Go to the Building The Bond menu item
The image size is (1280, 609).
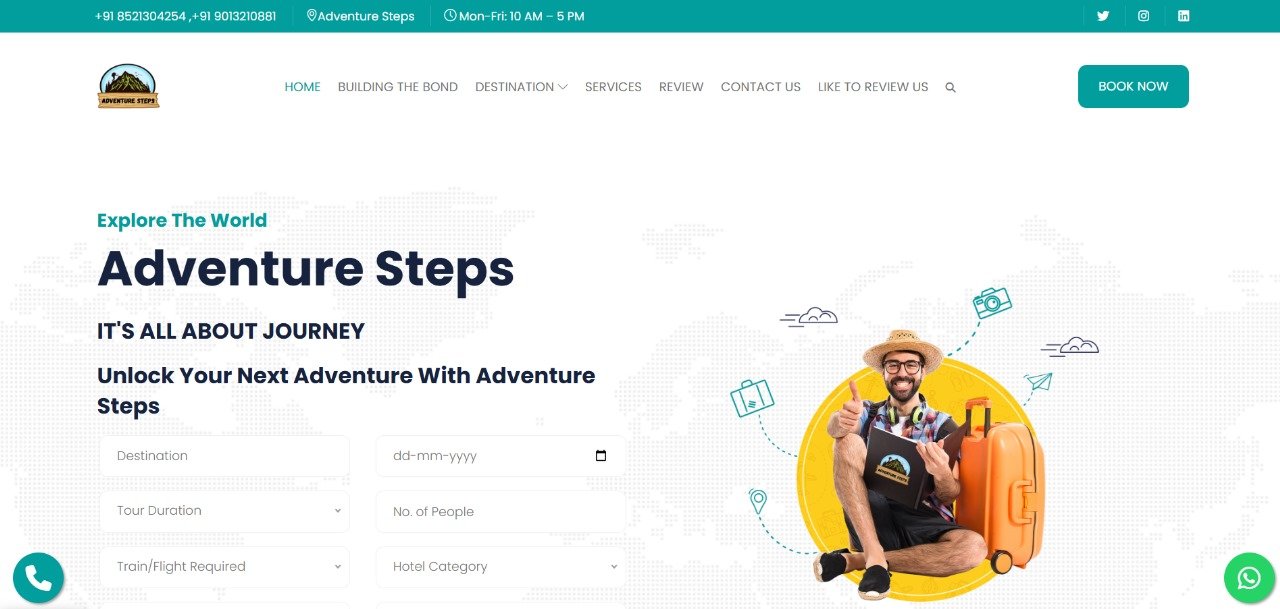point(398,87)
